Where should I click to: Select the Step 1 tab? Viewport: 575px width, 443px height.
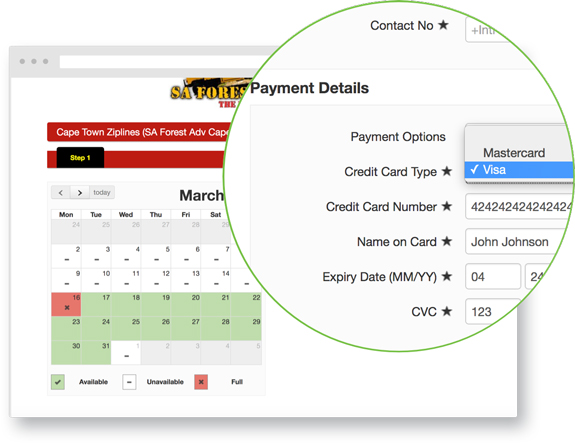[x=80, y=158]
